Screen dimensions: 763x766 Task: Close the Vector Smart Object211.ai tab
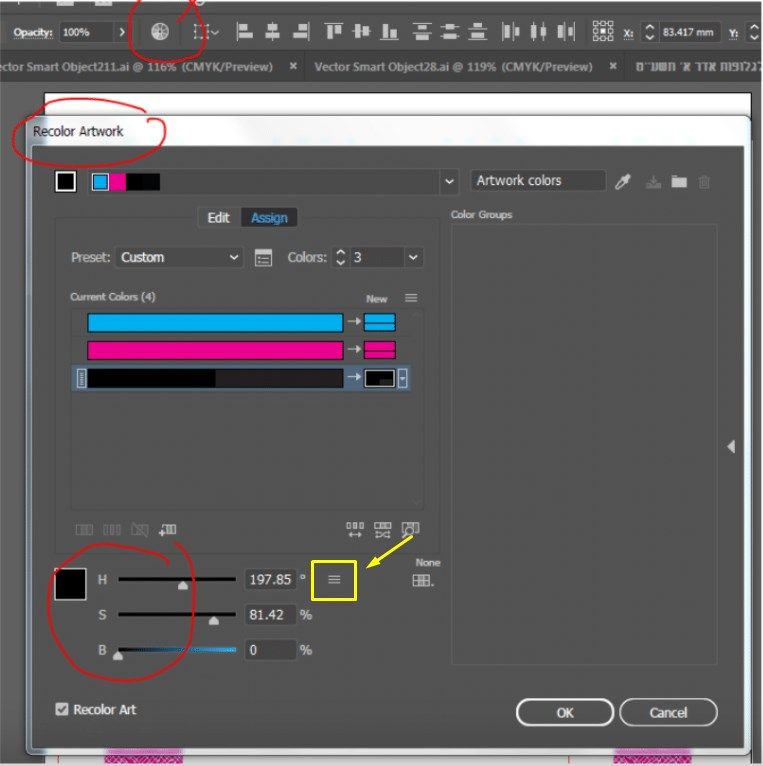[x=293, y=66]
